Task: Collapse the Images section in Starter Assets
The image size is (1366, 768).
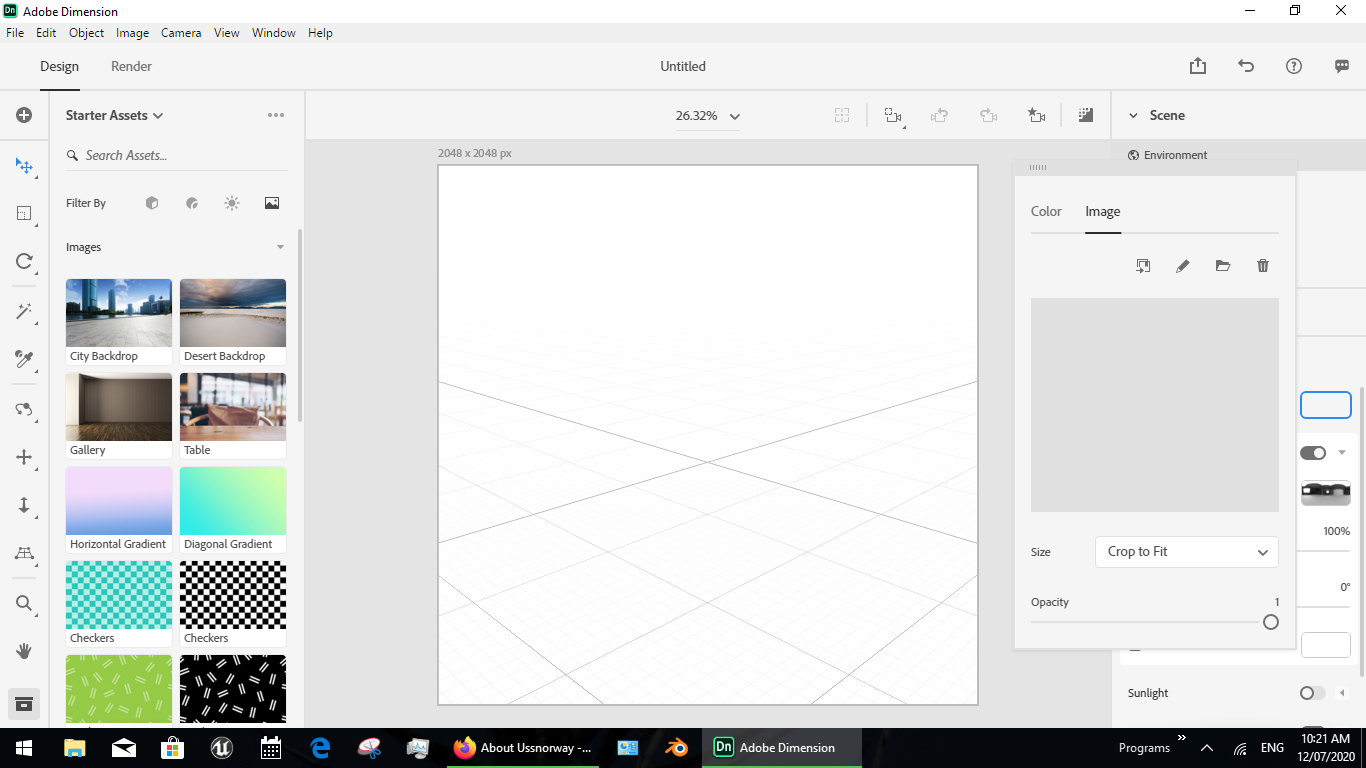Action: tap(280, 247)
